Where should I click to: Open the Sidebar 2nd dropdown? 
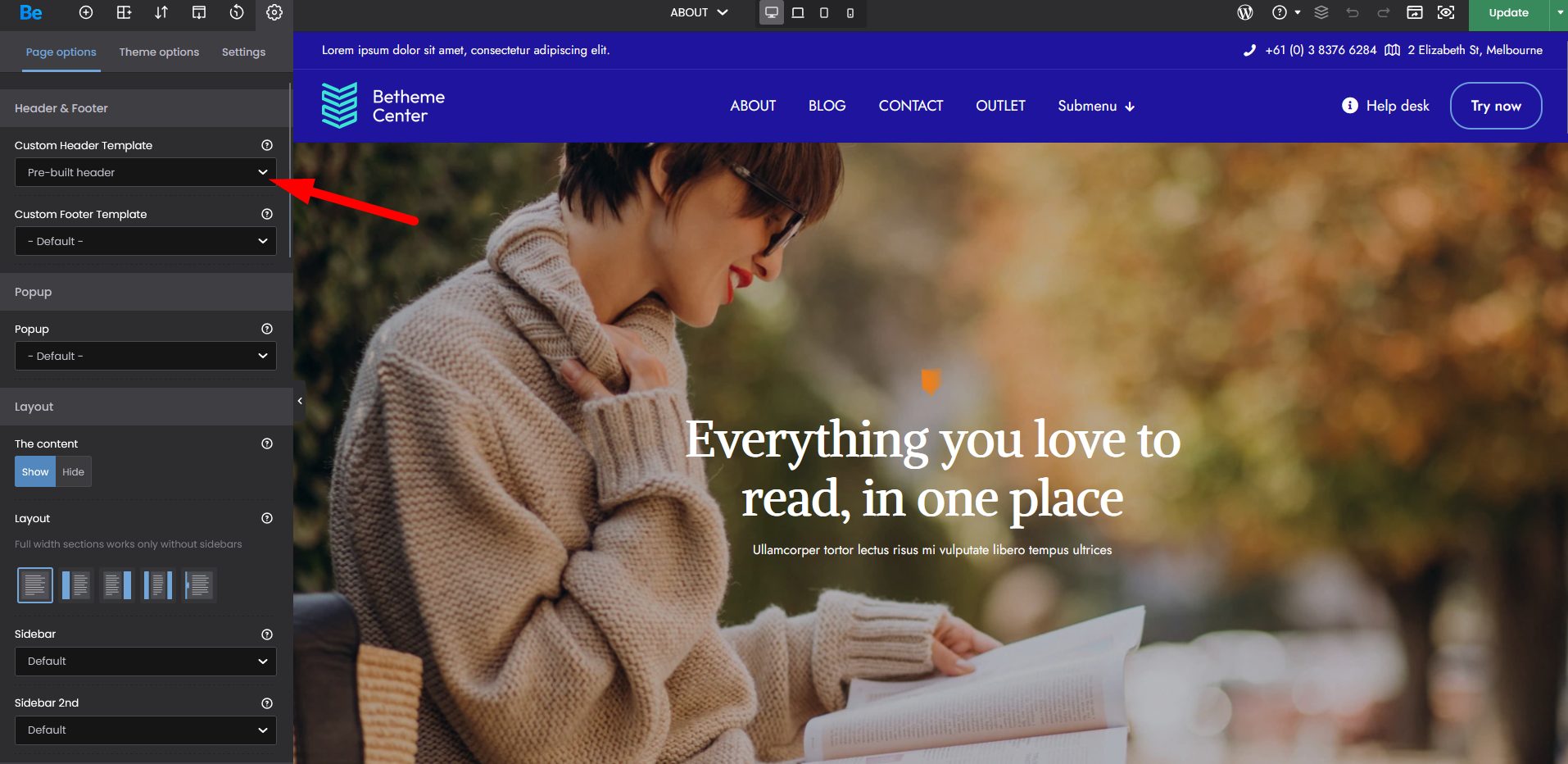tap(146, 730)
